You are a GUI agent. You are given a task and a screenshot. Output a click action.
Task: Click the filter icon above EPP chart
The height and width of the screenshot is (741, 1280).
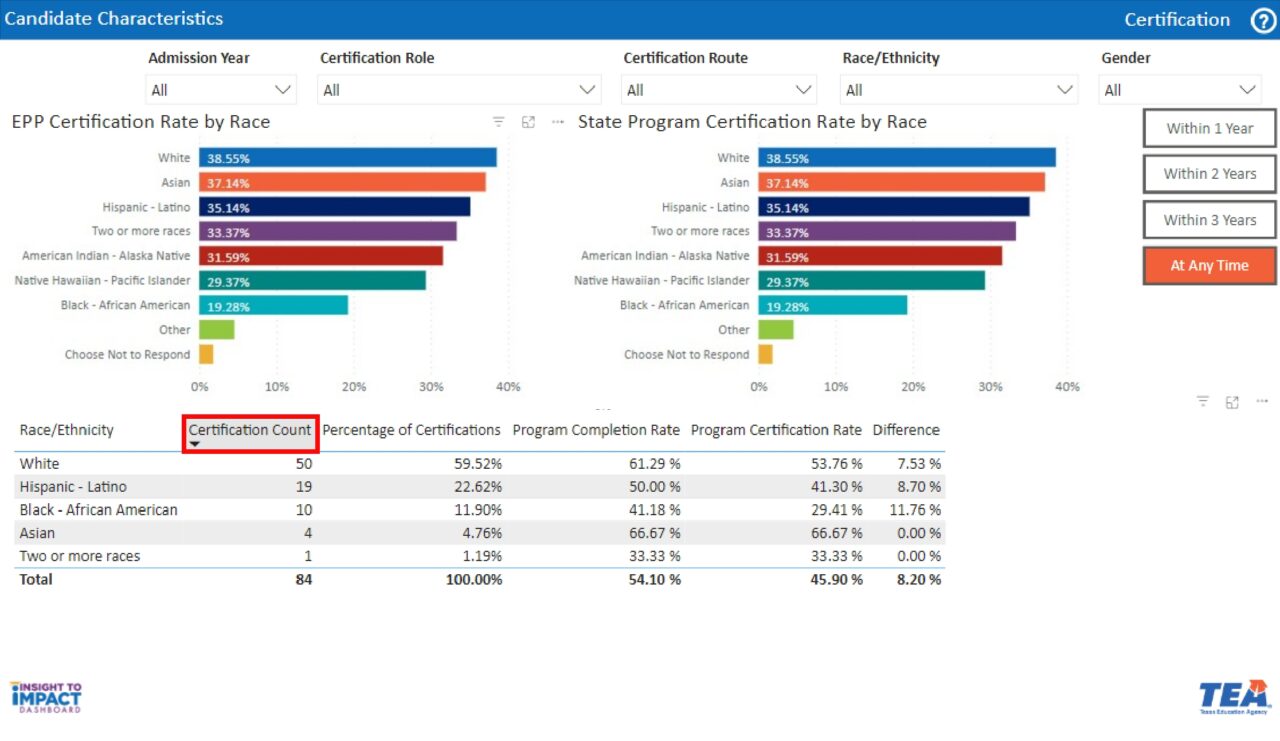pyautogui.click(x=499, y=122)
